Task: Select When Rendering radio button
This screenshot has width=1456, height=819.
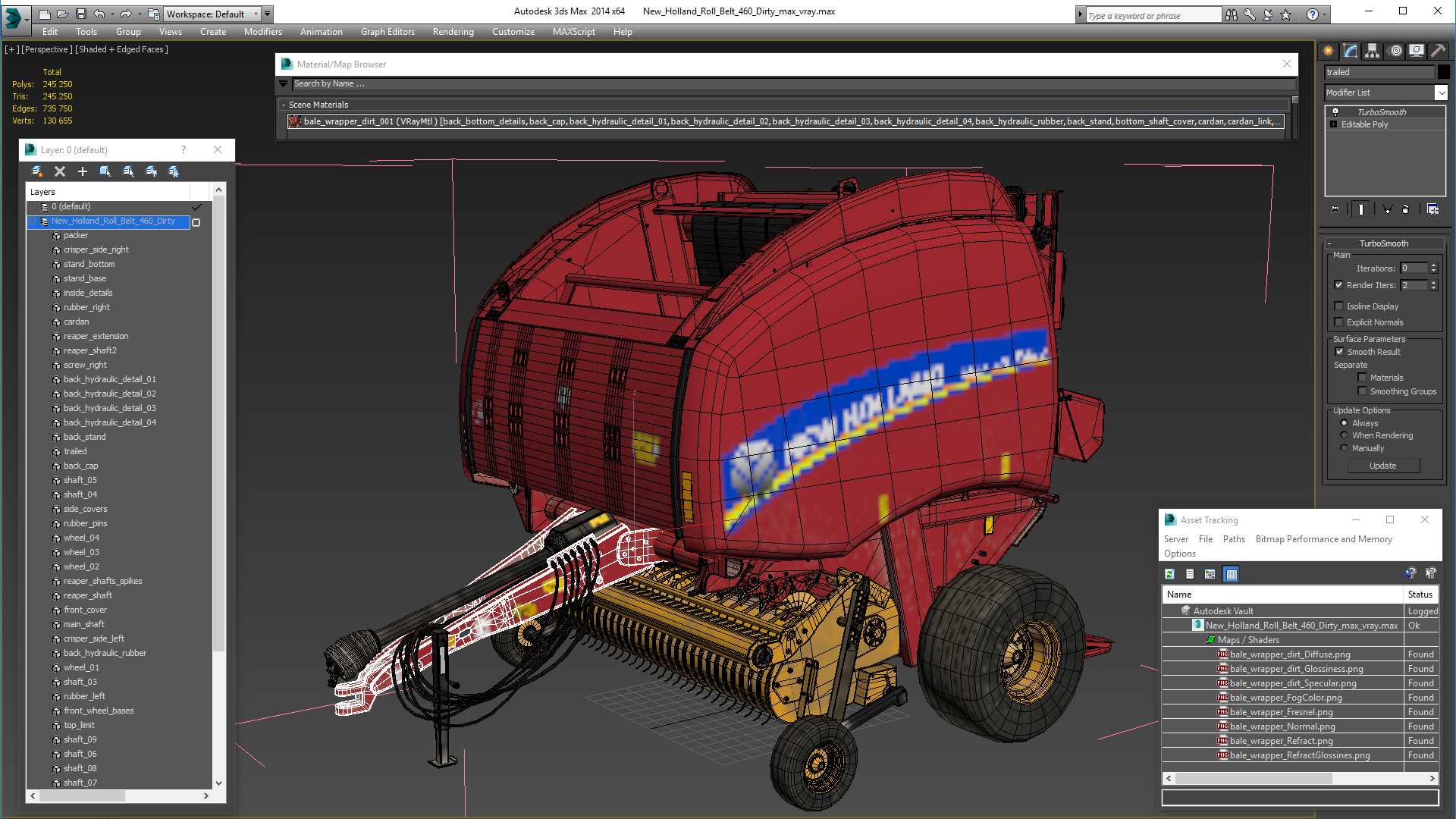Action: [1344, 435]
